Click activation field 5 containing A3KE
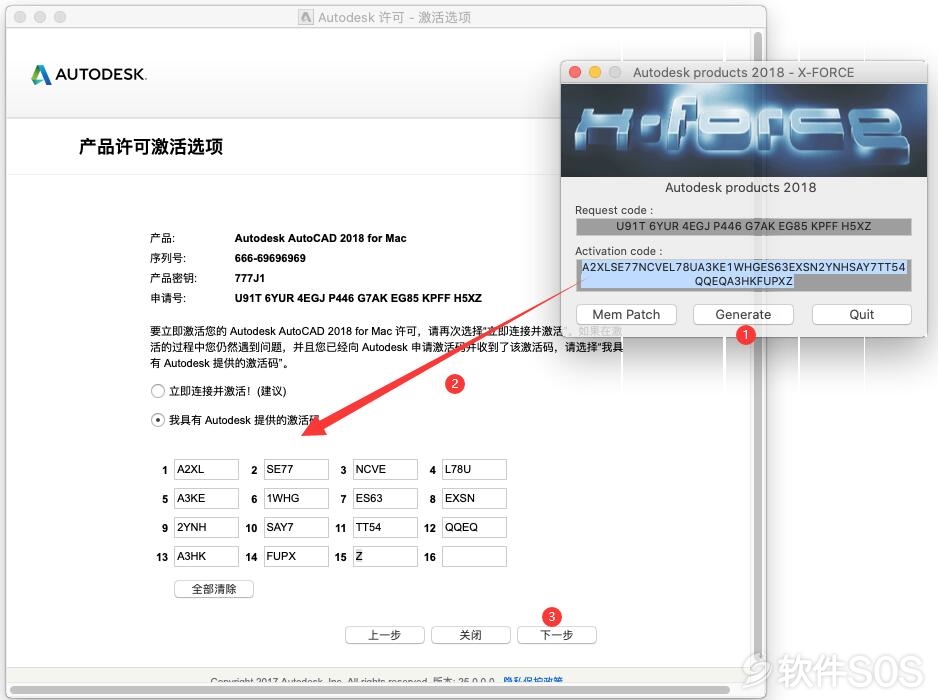Image resolution: width=938 pixels, height=700 pixels. (206, 498)
